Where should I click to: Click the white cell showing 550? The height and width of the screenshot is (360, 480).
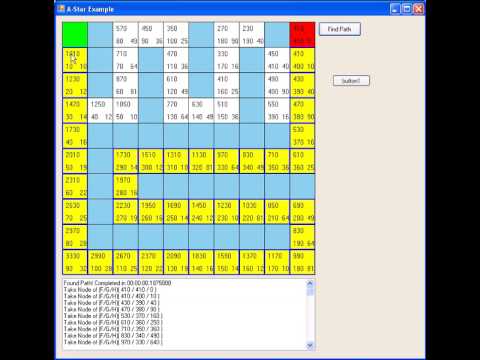click(277, 111)
